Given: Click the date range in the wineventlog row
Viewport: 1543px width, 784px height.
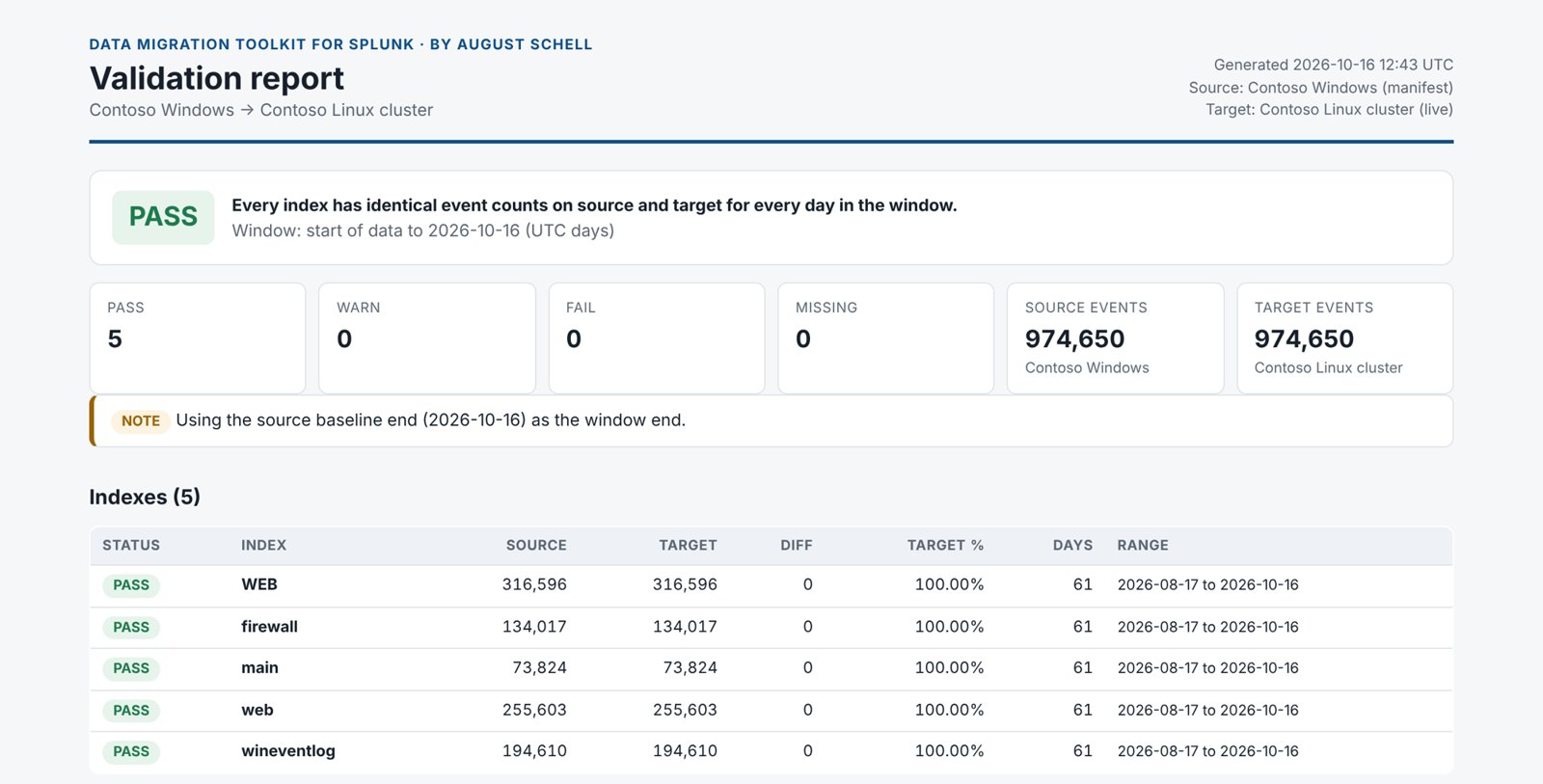Looking at the screenshot, I should coord(1207,751).
